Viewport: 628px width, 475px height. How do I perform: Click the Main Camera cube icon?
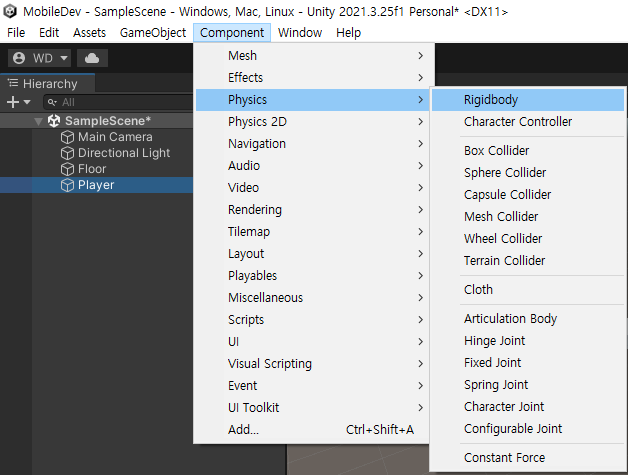(x=67, y=137)
